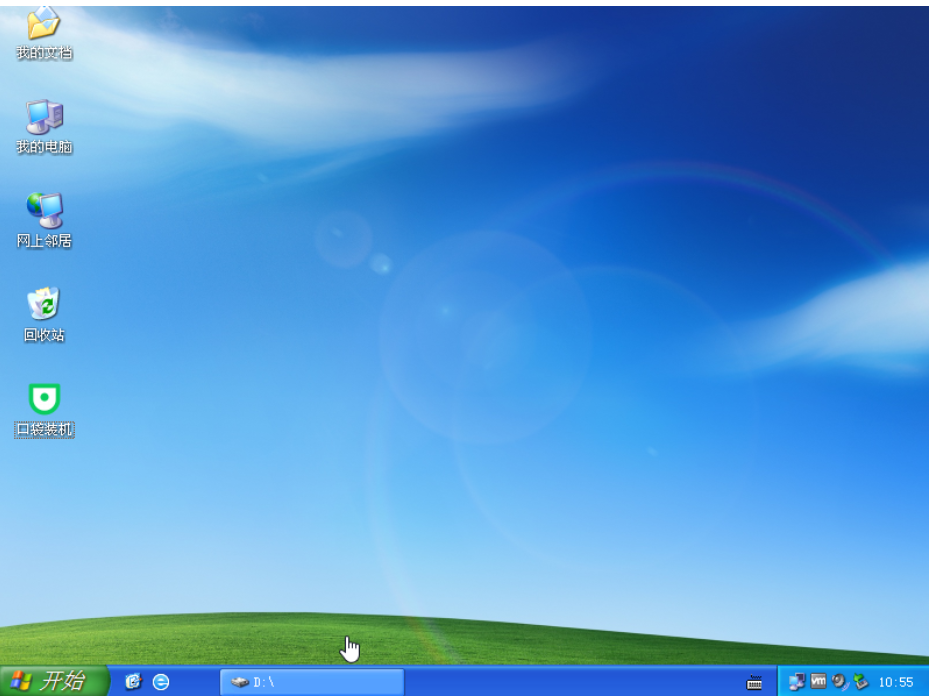This screenshot has width=933, height=698.
Task: Click the 口袋装机 icon label text
Action: tap(44, 430)
